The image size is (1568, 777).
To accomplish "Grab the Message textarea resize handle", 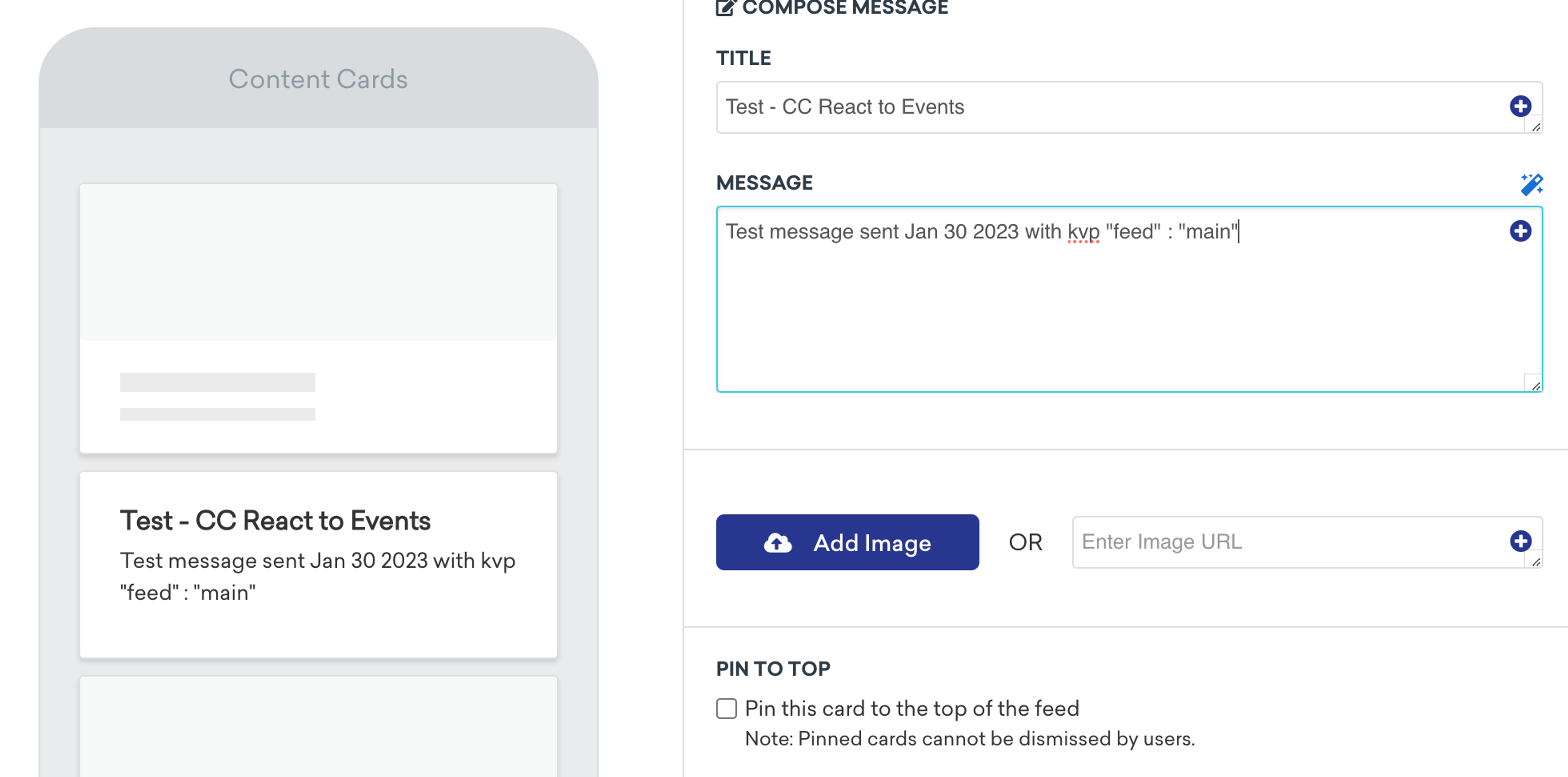I will click(x=1535, y=386).
